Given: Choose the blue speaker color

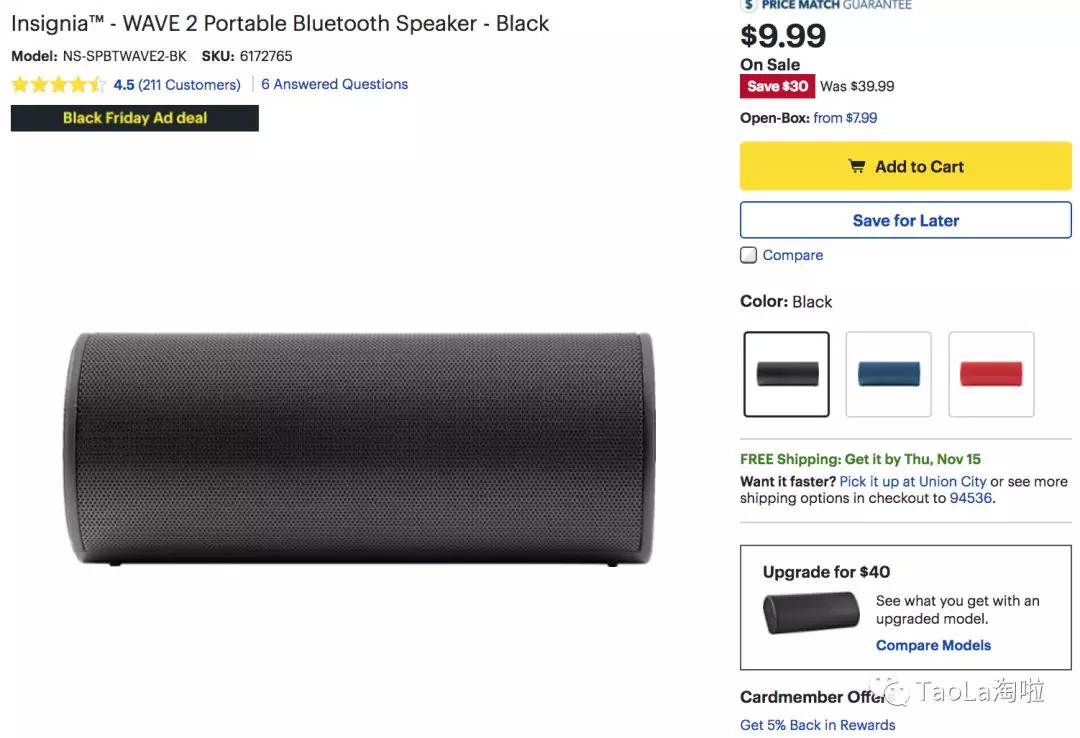Looking at the screenshot, I should coord(888,374).
